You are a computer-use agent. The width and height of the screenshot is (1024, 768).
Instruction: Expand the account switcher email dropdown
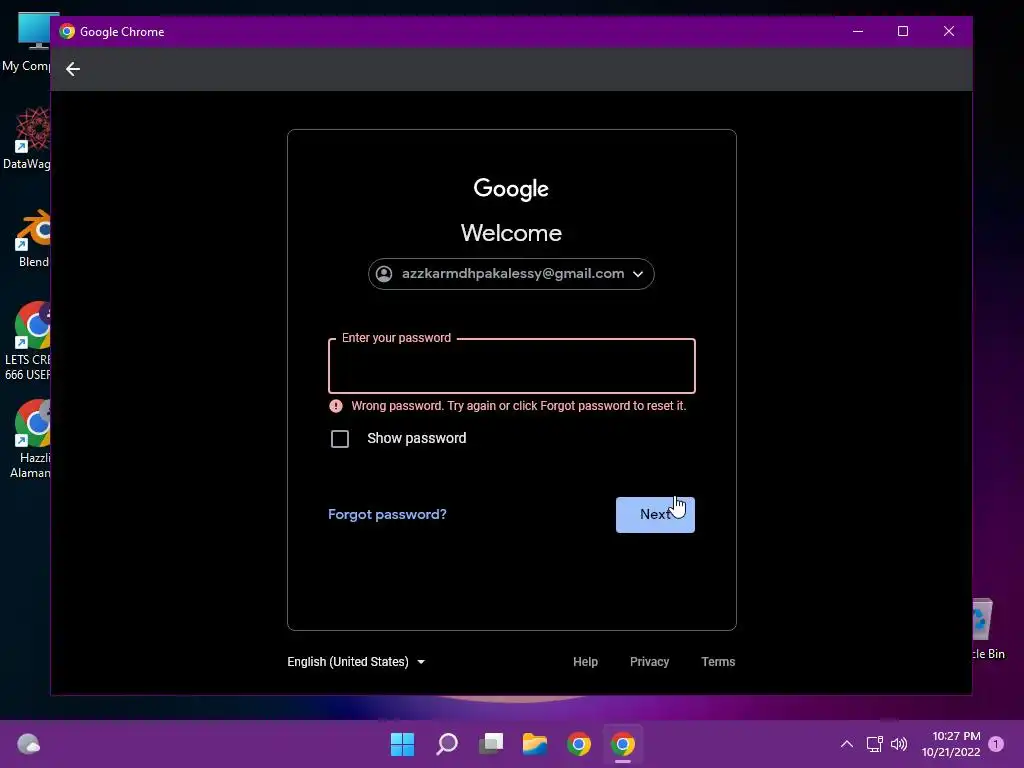(511, 274)
